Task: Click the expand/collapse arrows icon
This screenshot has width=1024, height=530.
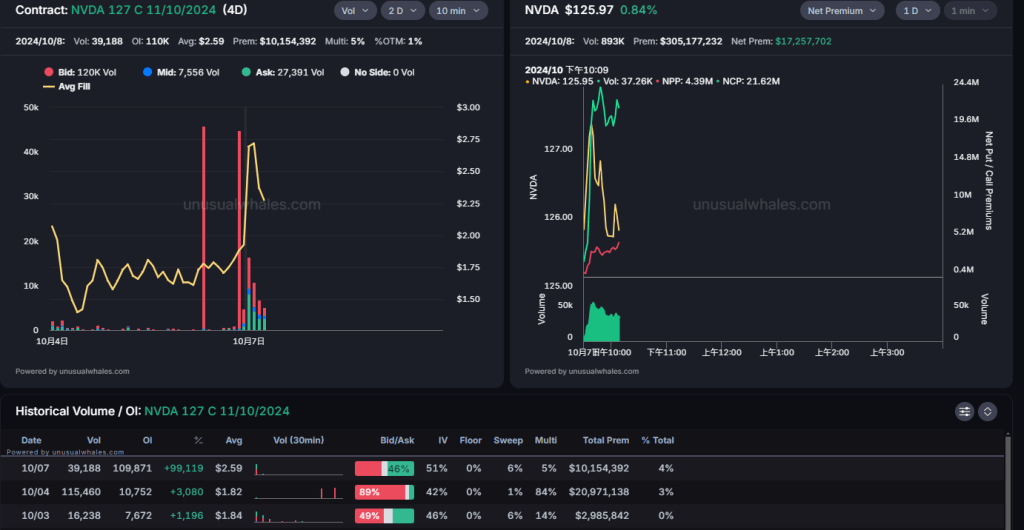Action: 987,411
